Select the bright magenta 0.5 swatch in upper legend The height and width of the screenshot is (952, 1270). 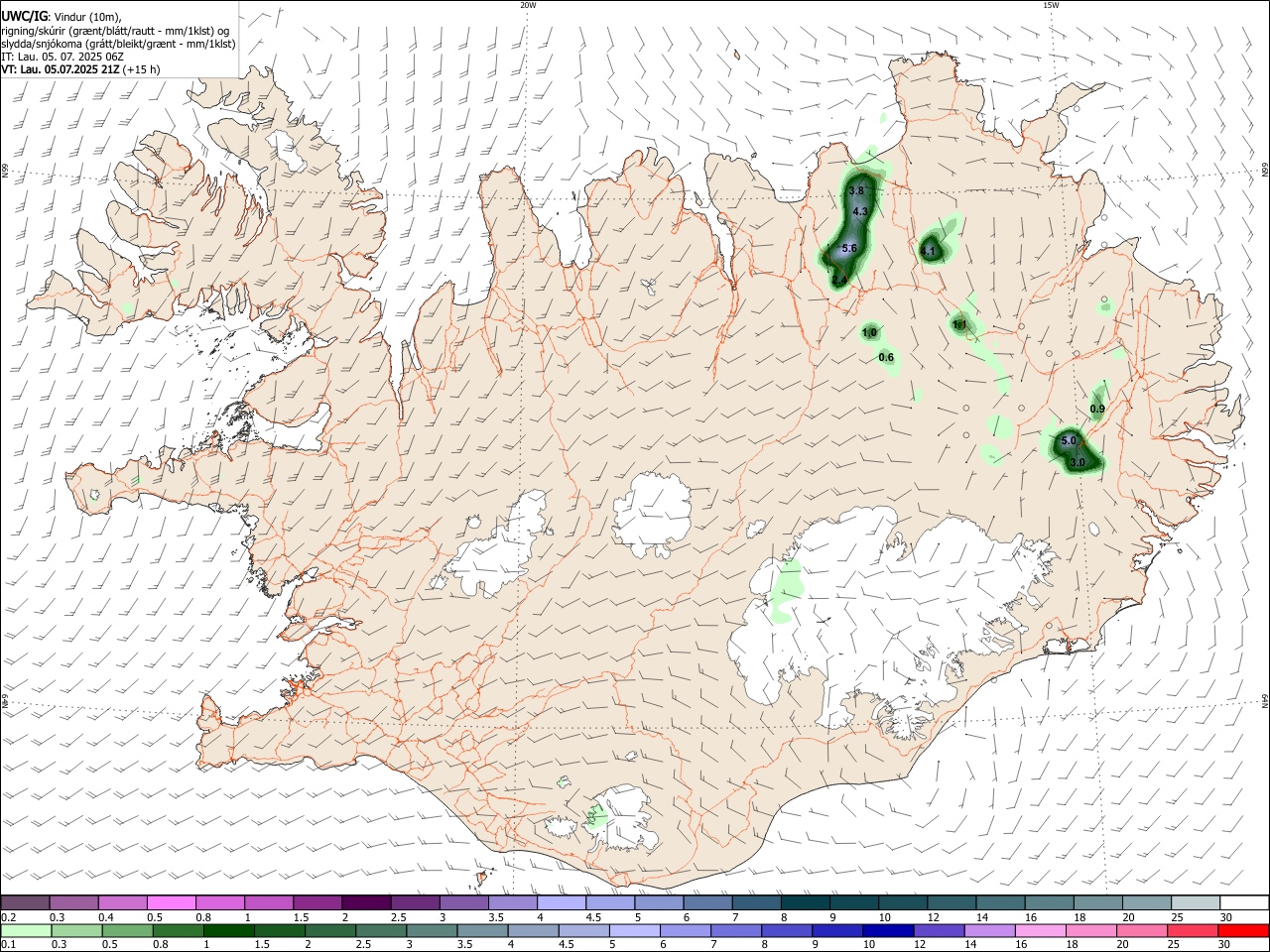coord(171,902)
